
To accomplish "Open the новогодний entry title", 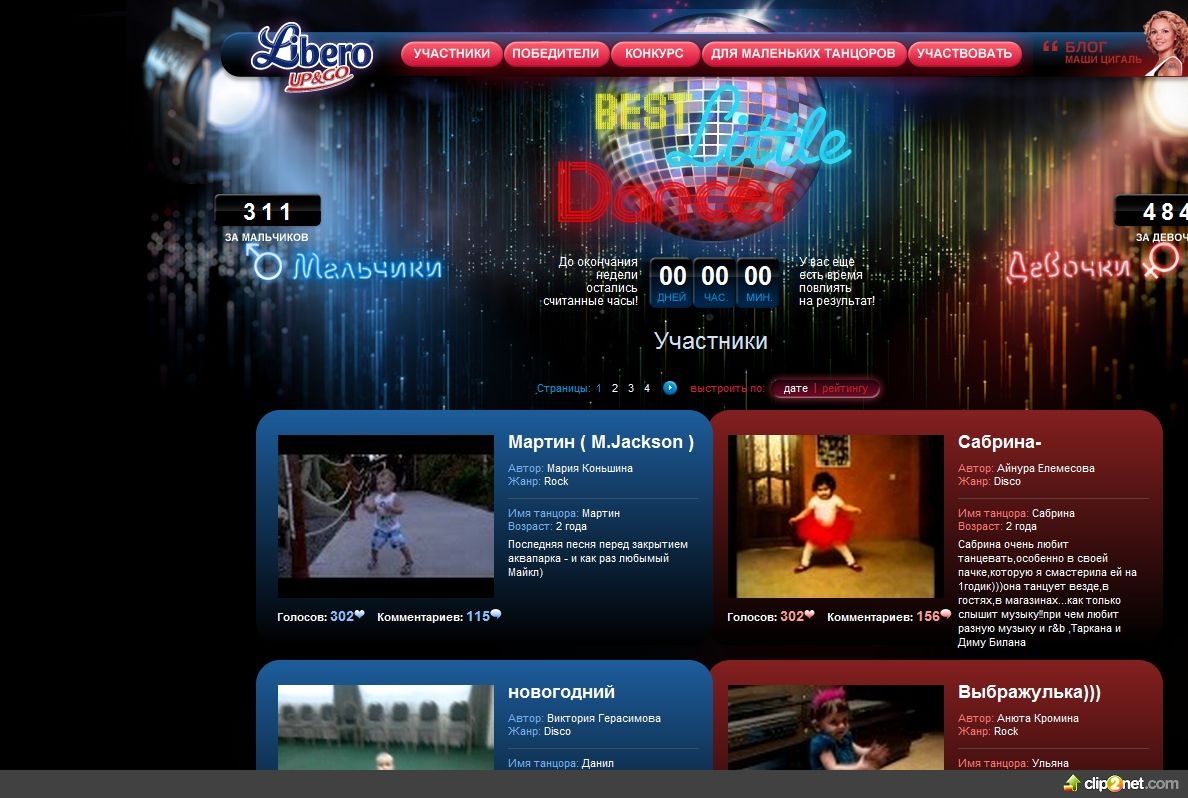I will pyautogui.click(x=561, y=692).
